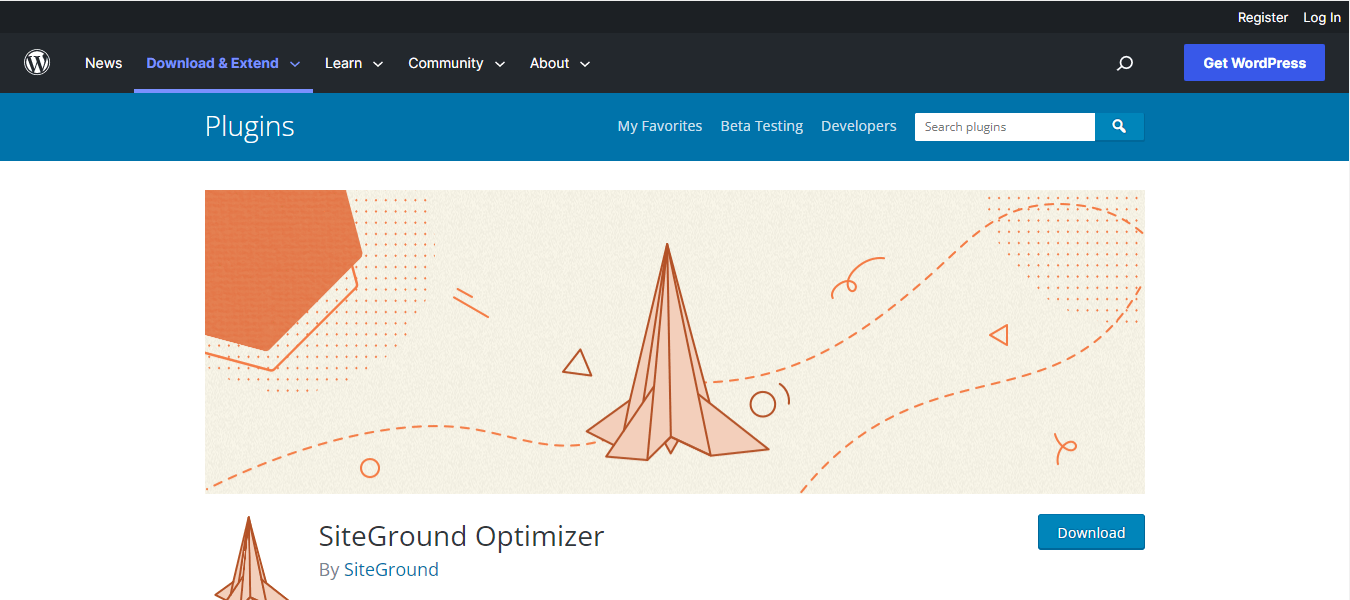Click the Register link
Image resolution: width=1350 pixels, height=600 pixels.
[1262, 17]
